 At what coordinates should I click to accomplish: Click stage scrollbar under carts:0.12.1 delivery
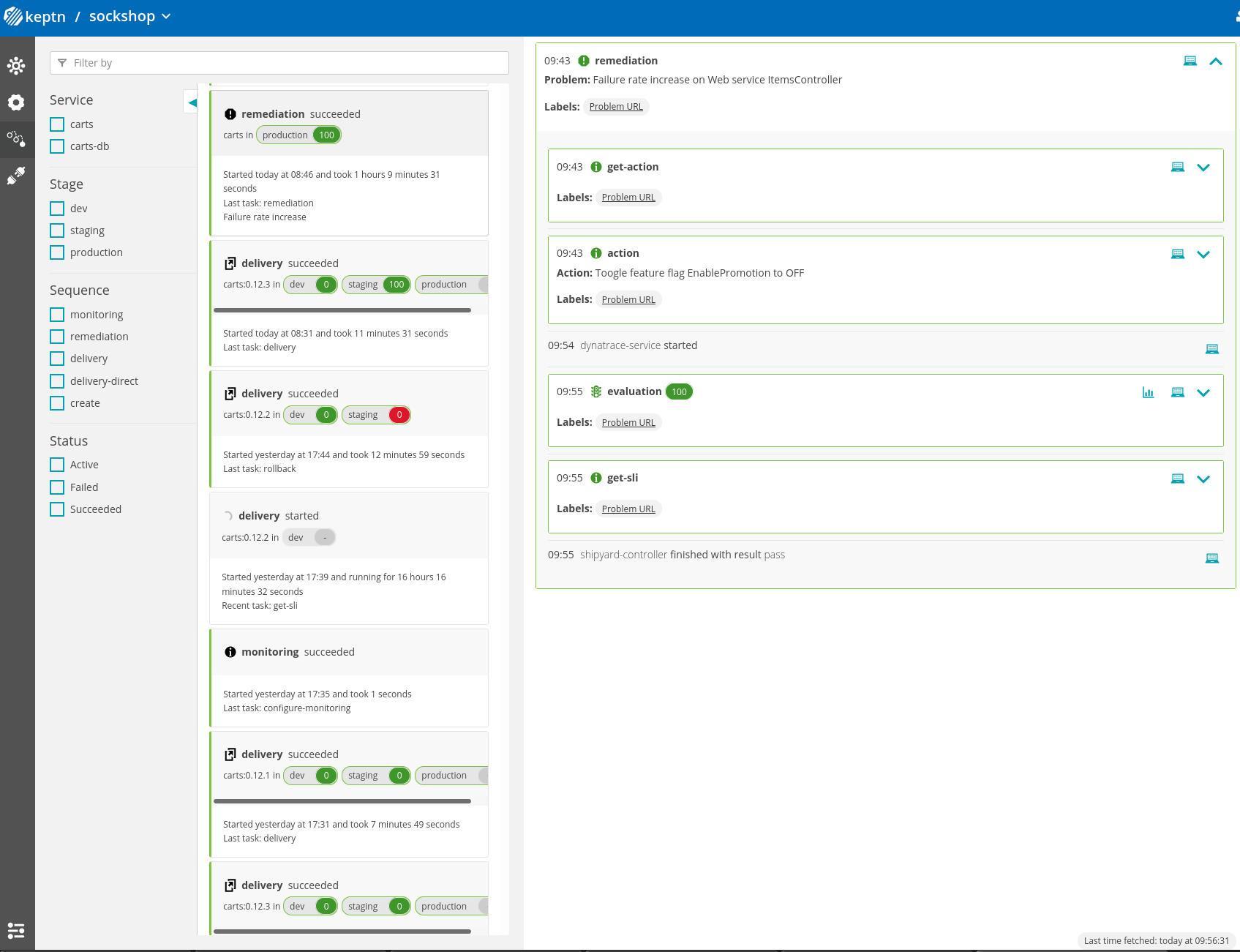click(x=342, y=801)
